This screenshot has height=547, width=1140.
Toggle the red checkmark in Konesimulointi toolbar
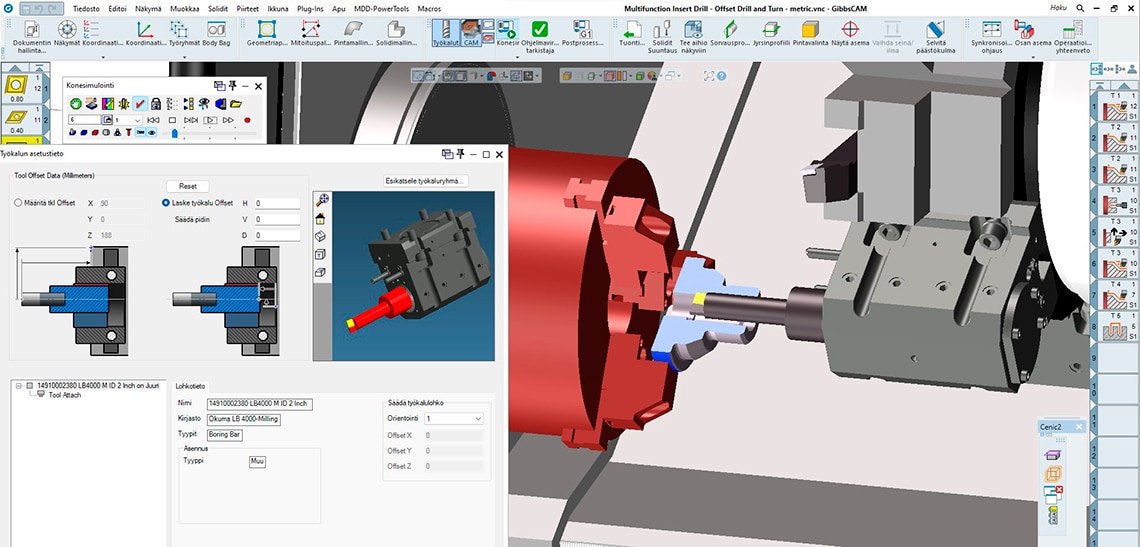(x=141, y=103)
